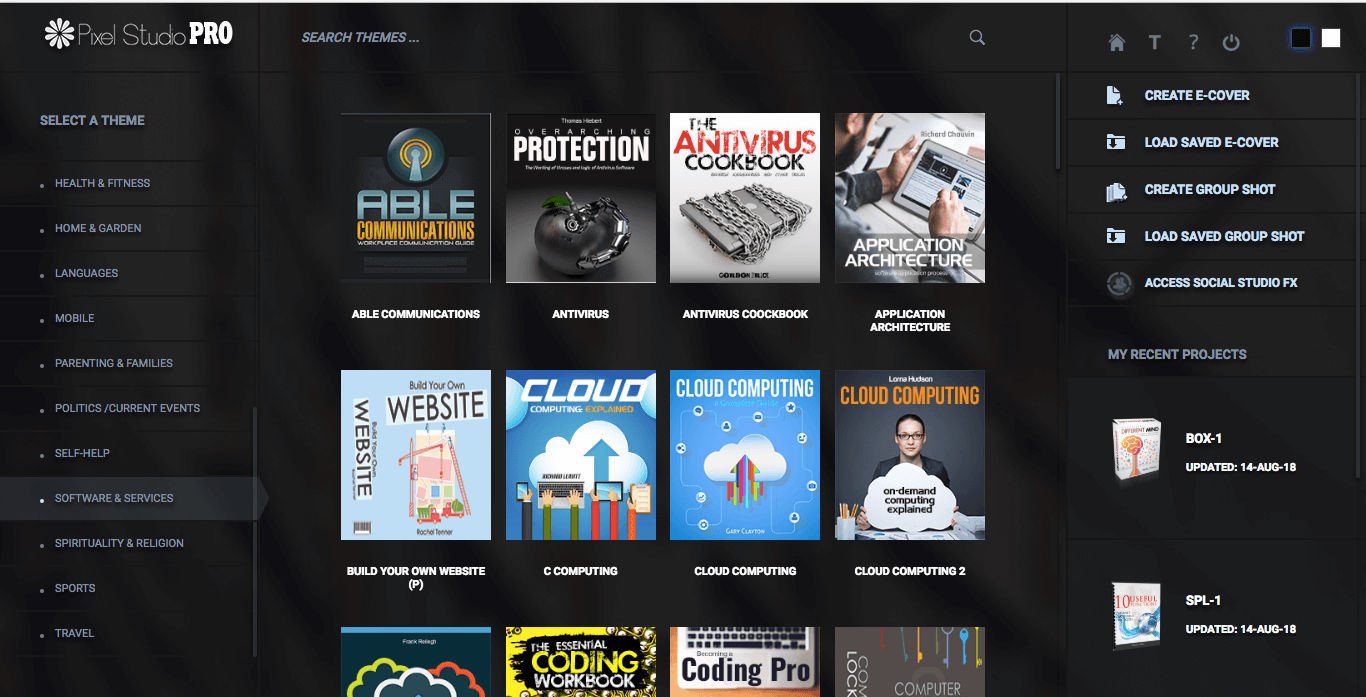Open the Antivirus Cookbook cover thumbnail
Viewport: 1366px width, 697px height.
[x=745, y=198]
